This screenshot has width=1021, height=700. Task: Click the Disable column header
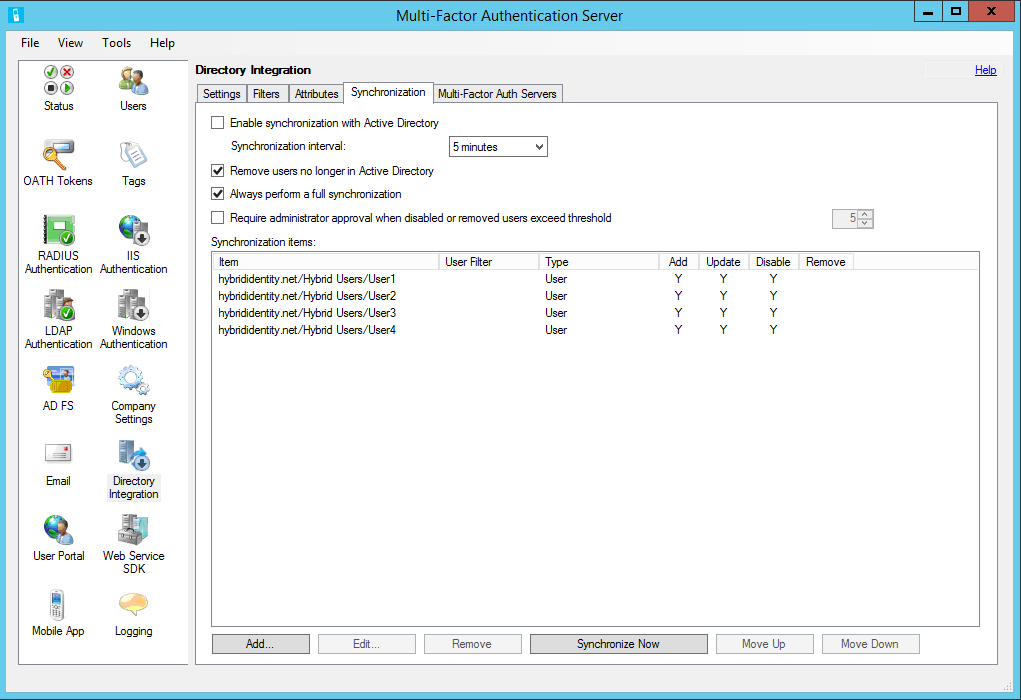(x=774, y=262)
